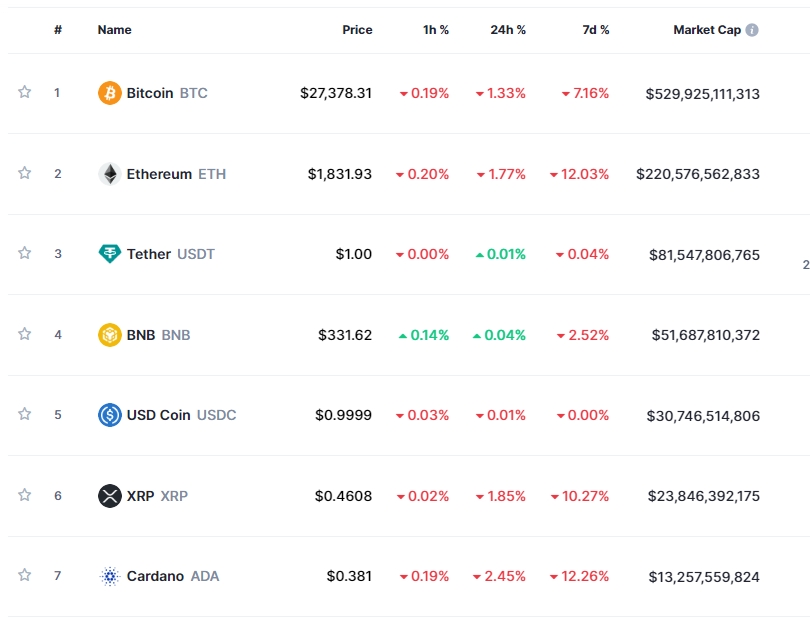Click the Cardano logo icon
Image resolution: width=810 pixels, height=623 pixels.
pos(110,576)
